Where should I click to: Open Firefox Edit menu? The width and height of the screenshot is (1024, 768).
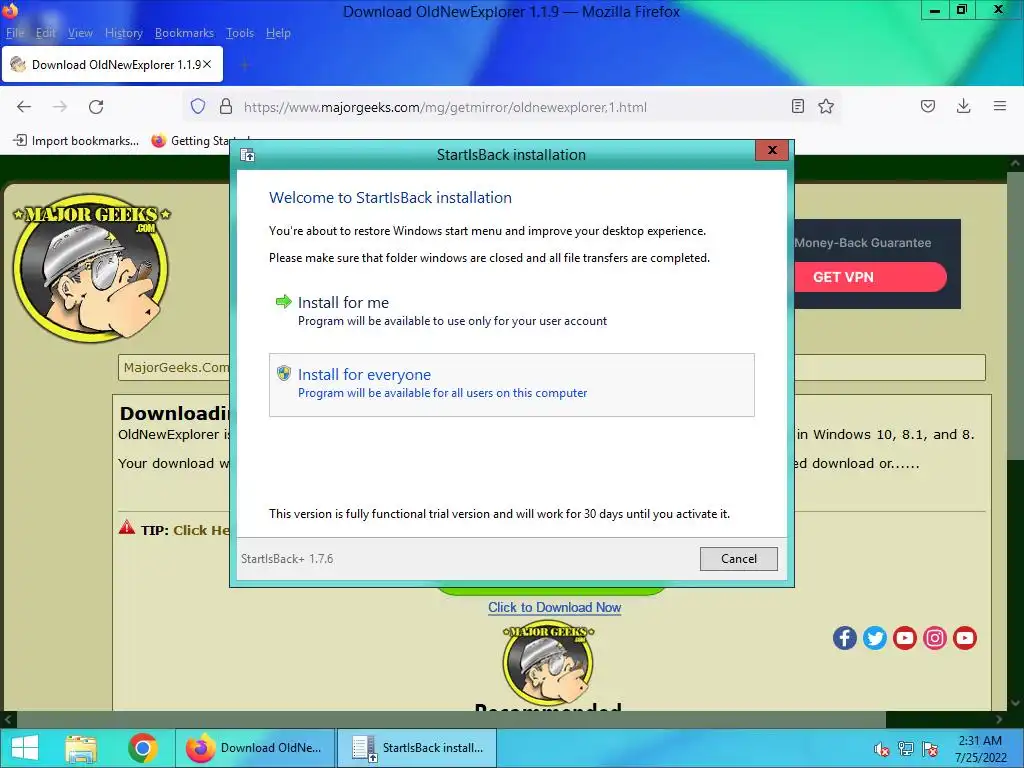click(x=45, y=33)
